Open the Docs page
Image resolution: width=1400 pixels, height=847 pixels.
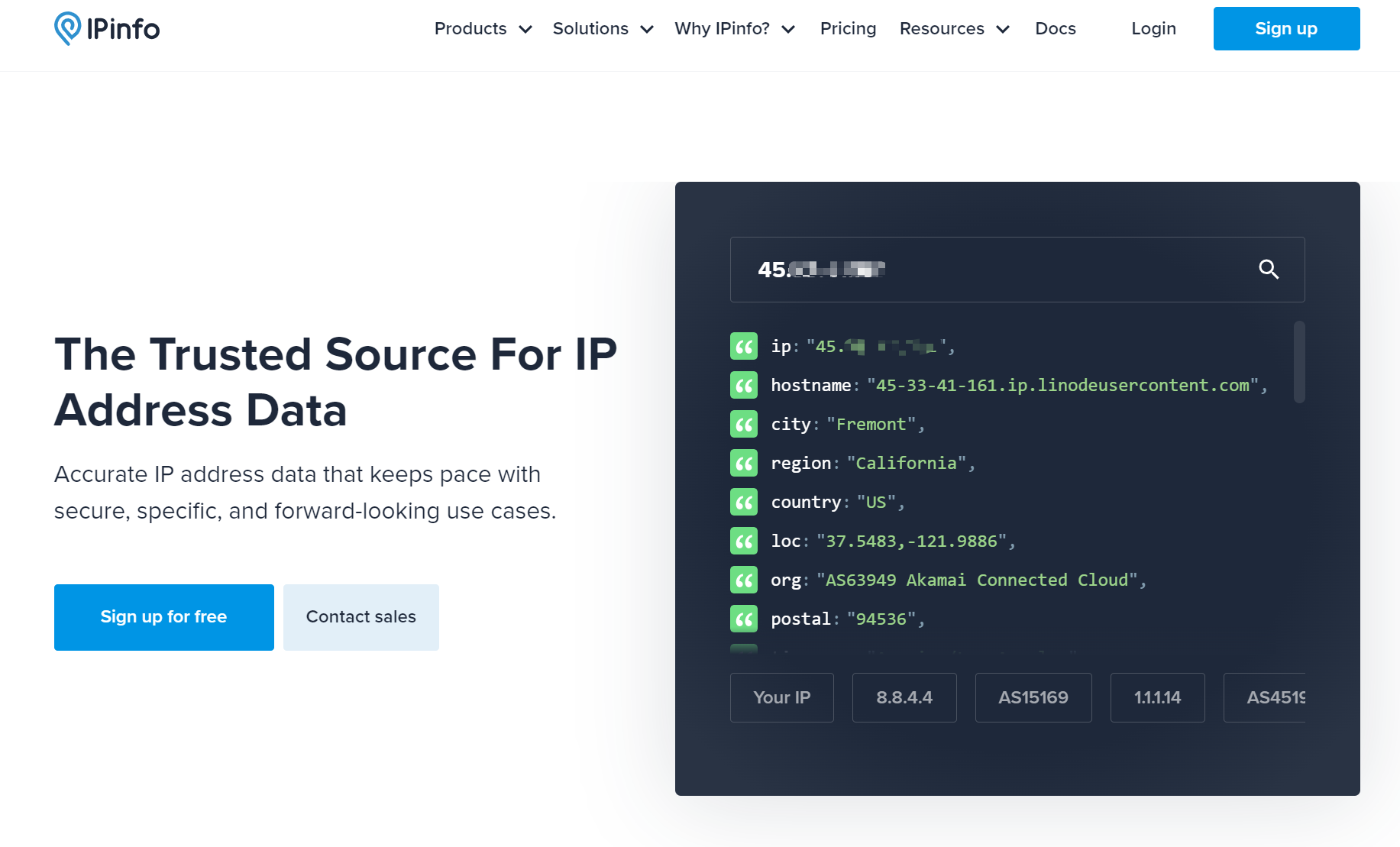(x=1056, y=28)
